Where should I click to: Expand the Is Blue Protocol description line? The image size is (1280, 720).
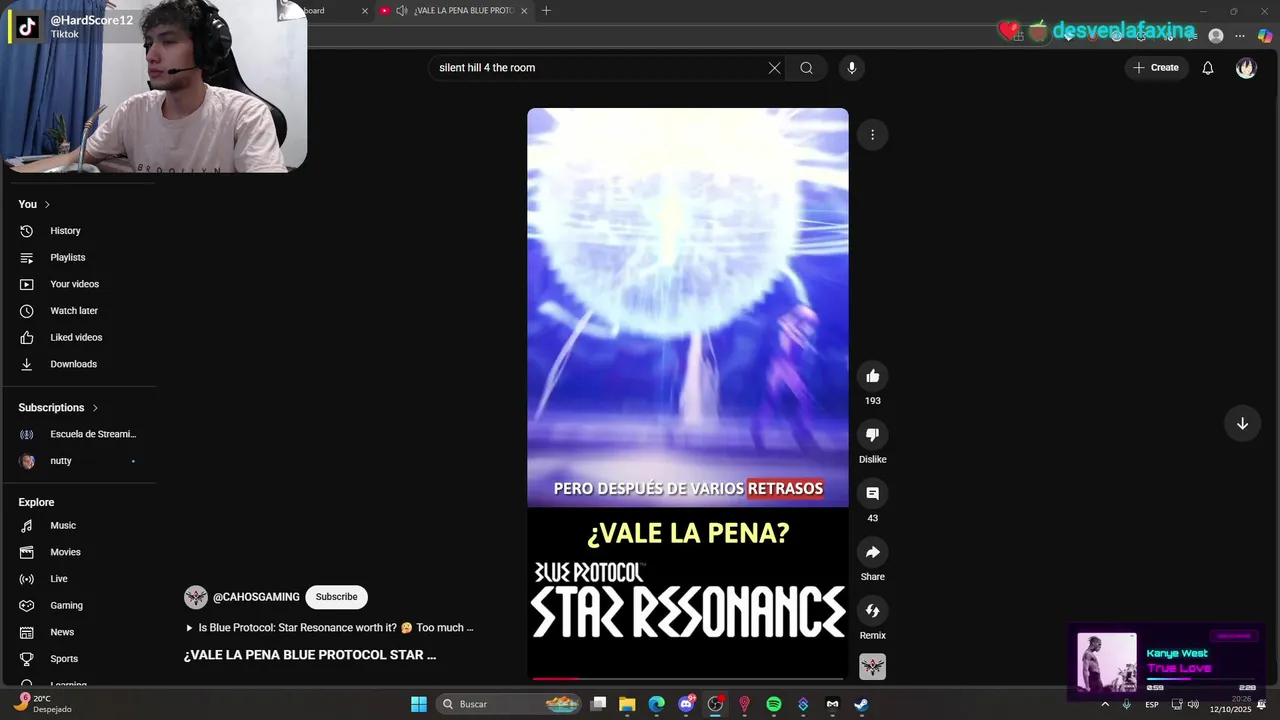330,628
